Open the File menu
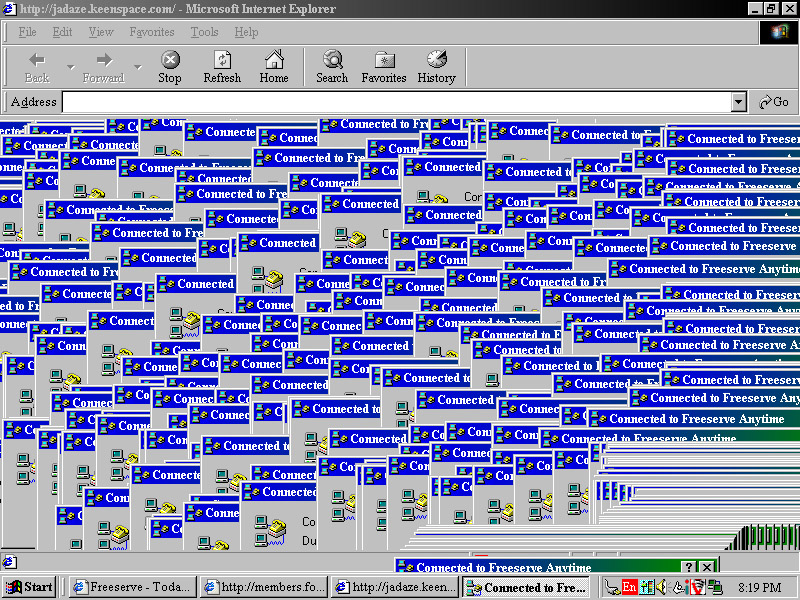The image size is (800, 600). click(x=27, y=32)
